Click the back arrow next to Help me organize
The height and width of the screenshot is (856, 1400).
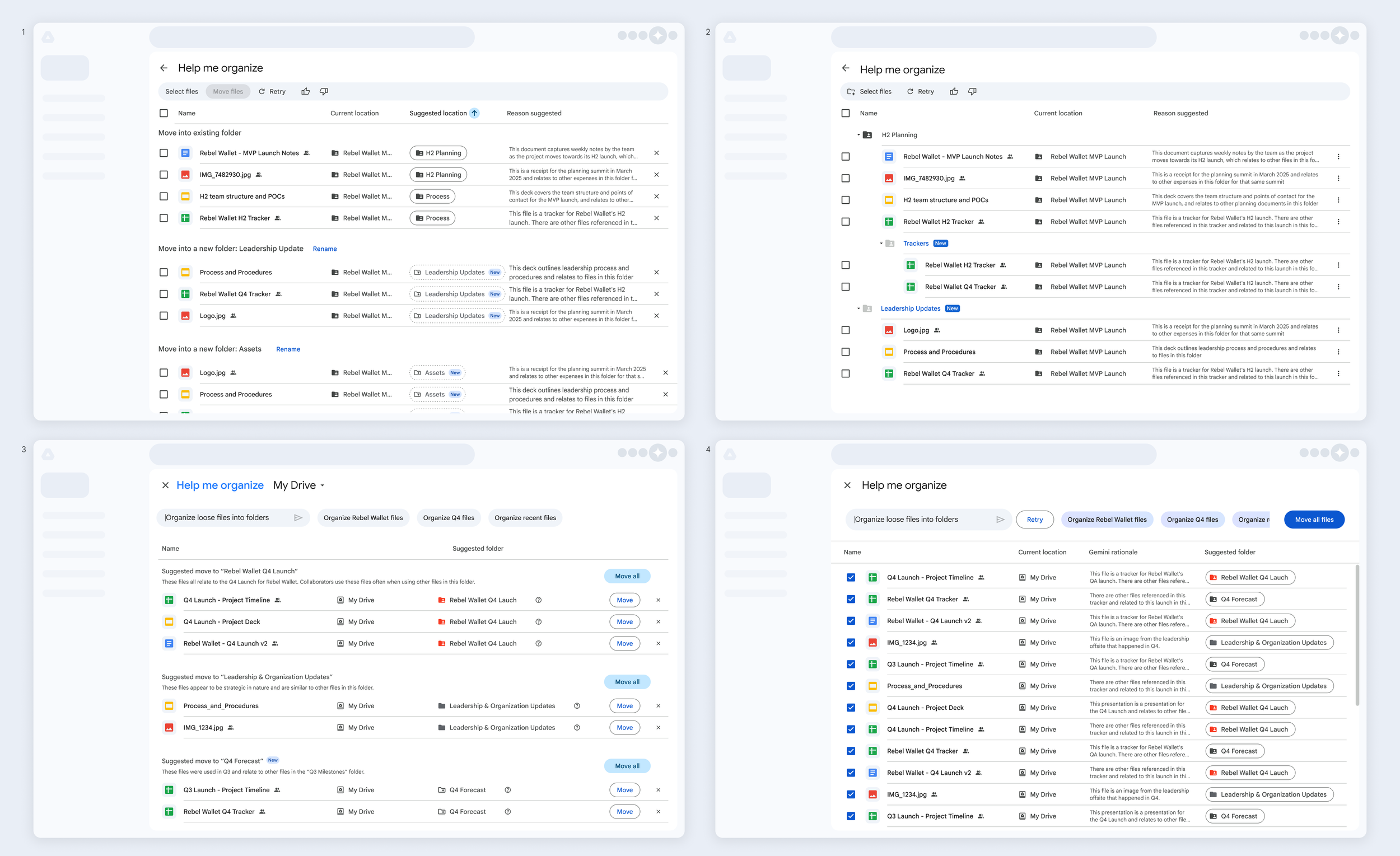pyautogui.click(x=164, y=68)
